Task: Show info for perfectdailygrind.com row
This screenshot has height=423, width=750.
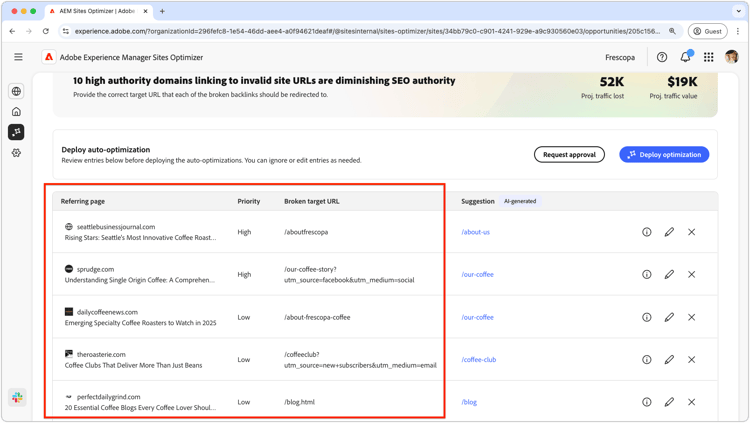Action: click(646, 402)
